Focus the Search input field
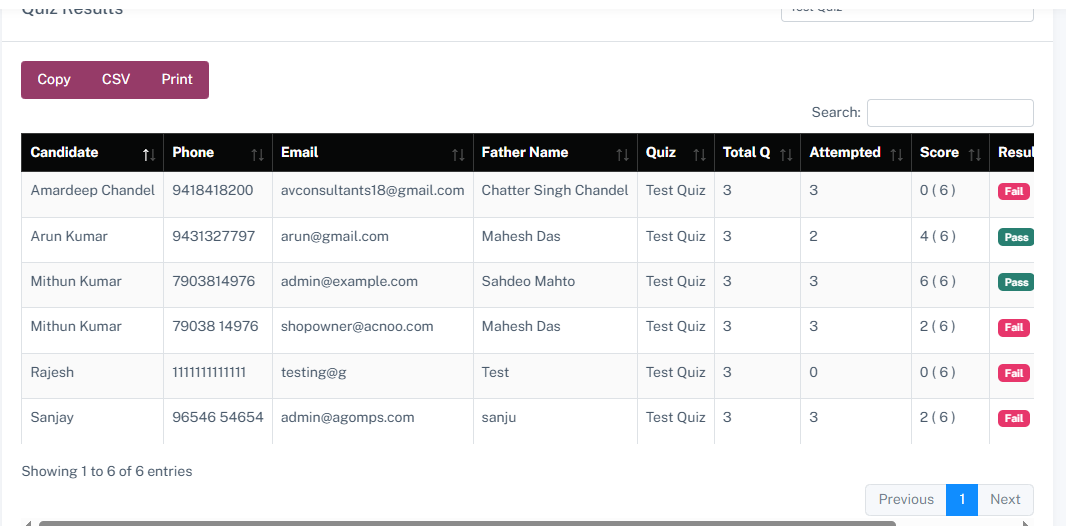 (x=949, y=113)
